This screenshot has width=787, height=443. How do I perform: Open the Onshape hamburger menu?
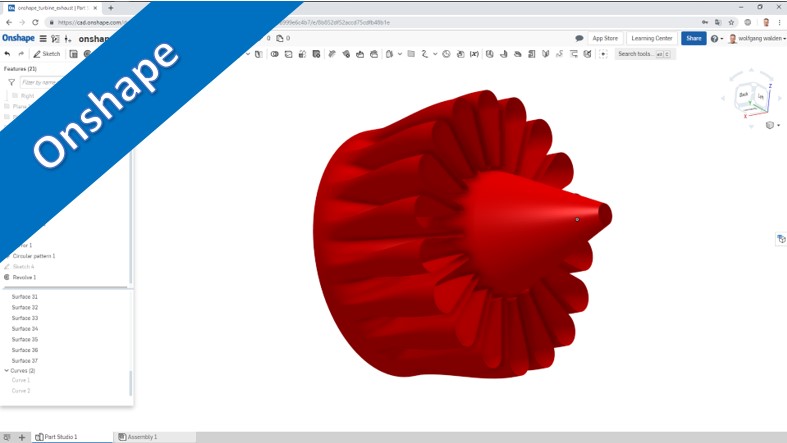point(43,39)
